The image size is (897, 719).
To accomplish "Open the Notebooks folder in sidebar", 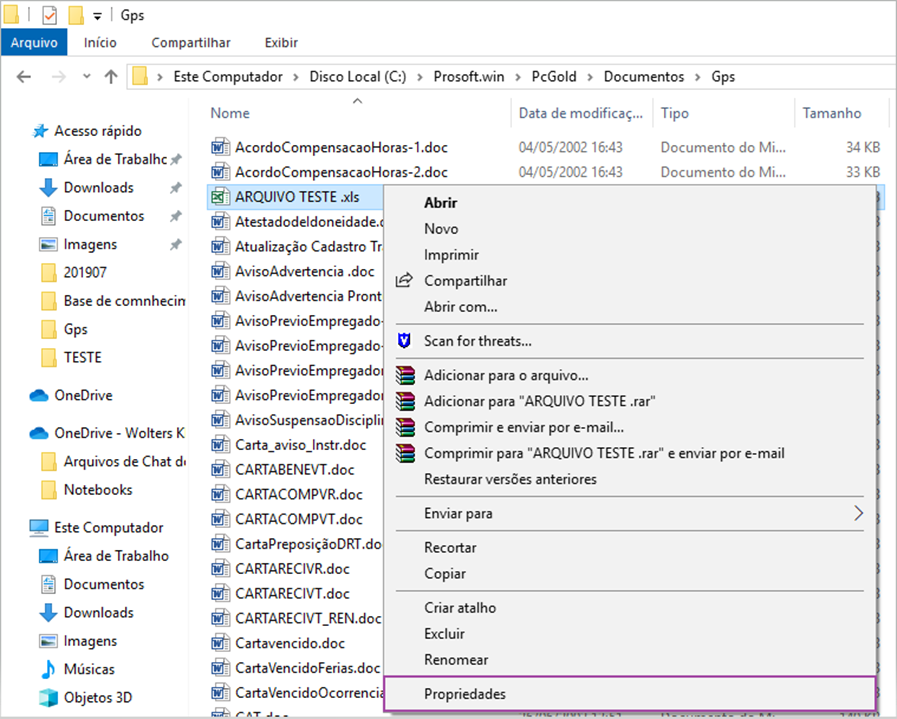I will coord(98,490).
